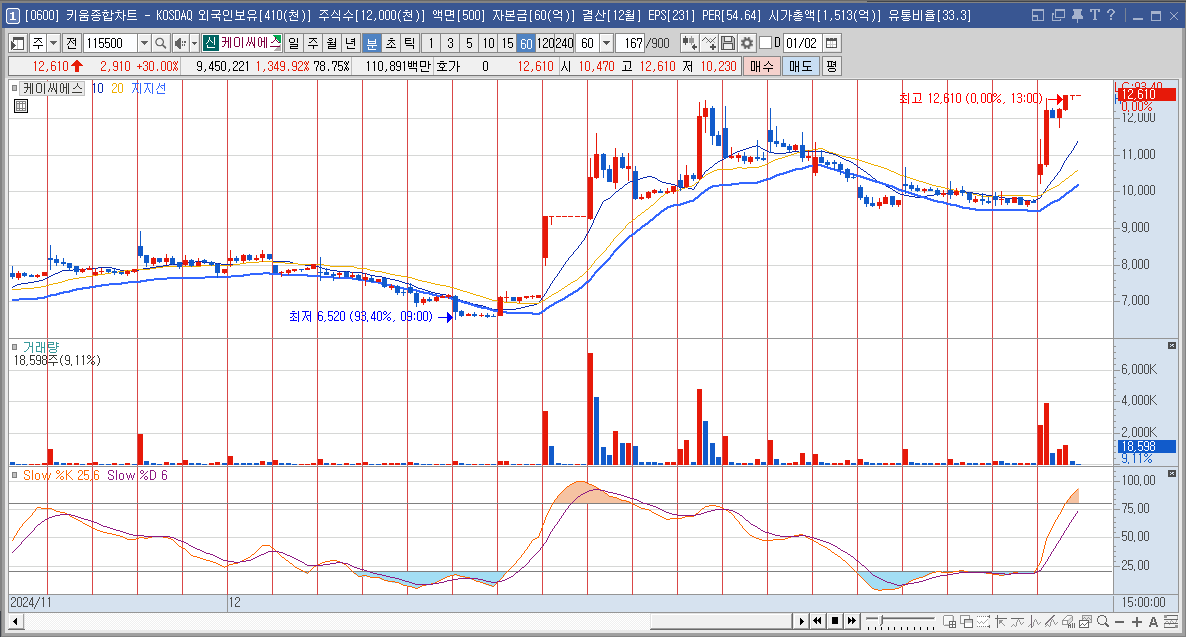Click the rewind replay button
The width and height of the screenshot is (1186, 637).
point(817,621)
